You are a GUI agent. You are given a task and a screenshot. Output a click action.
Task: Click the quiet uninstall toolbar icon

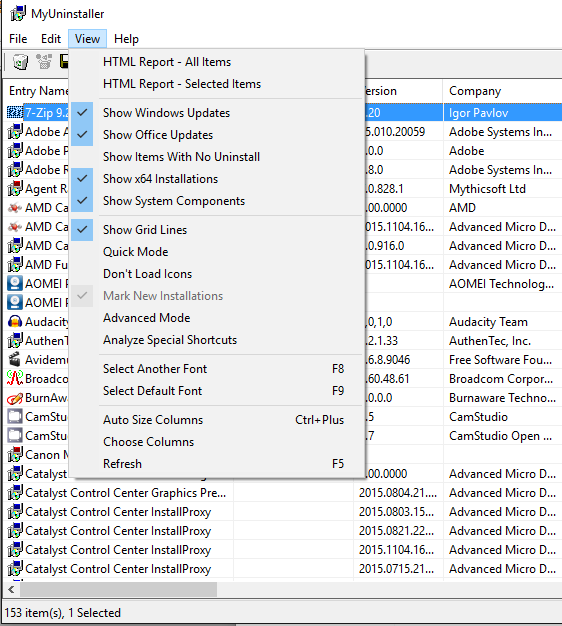click(x=44, y=62)
